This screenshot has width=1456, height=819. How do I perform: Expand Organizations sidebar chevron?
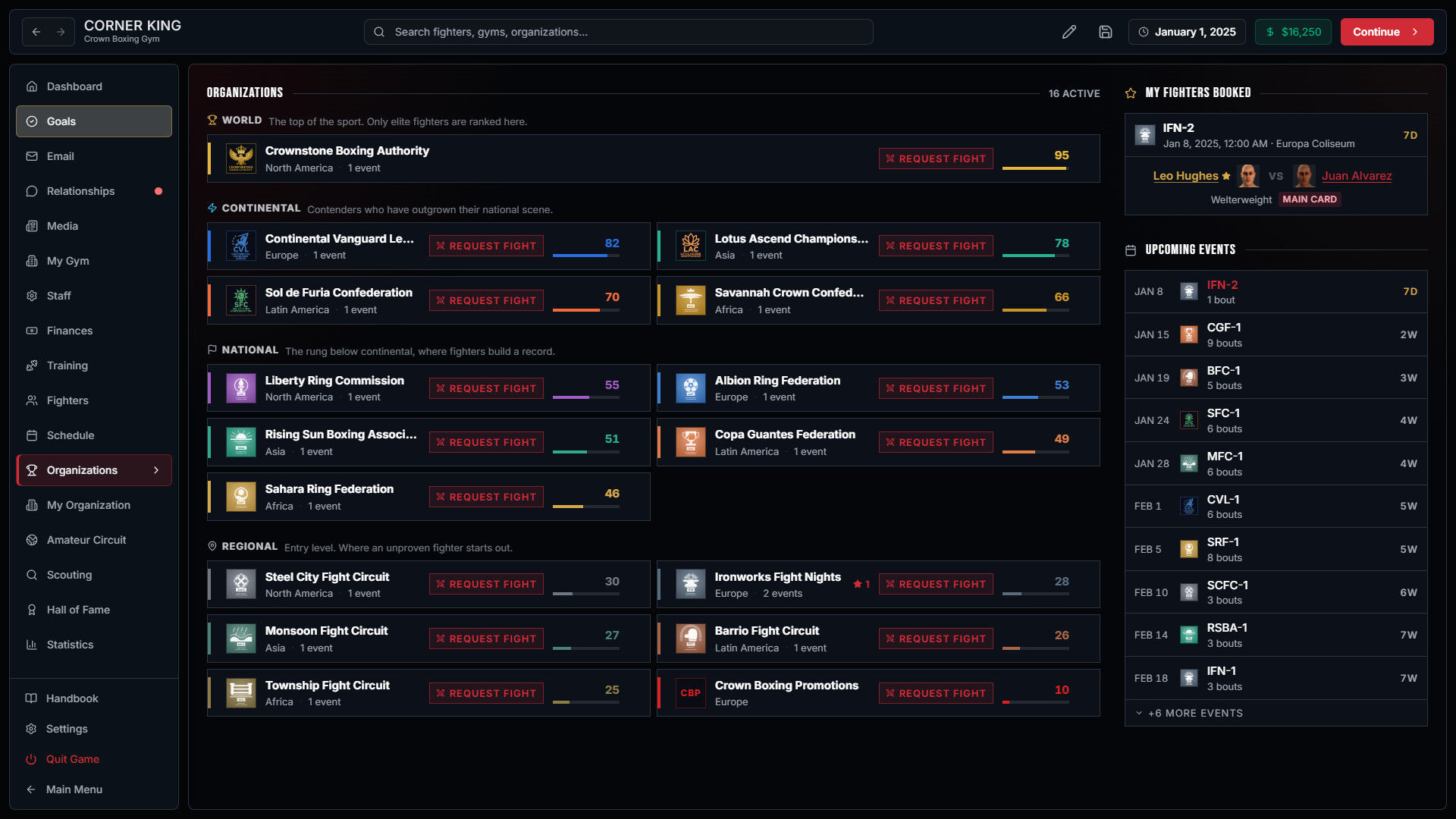[x=156, y=470]
